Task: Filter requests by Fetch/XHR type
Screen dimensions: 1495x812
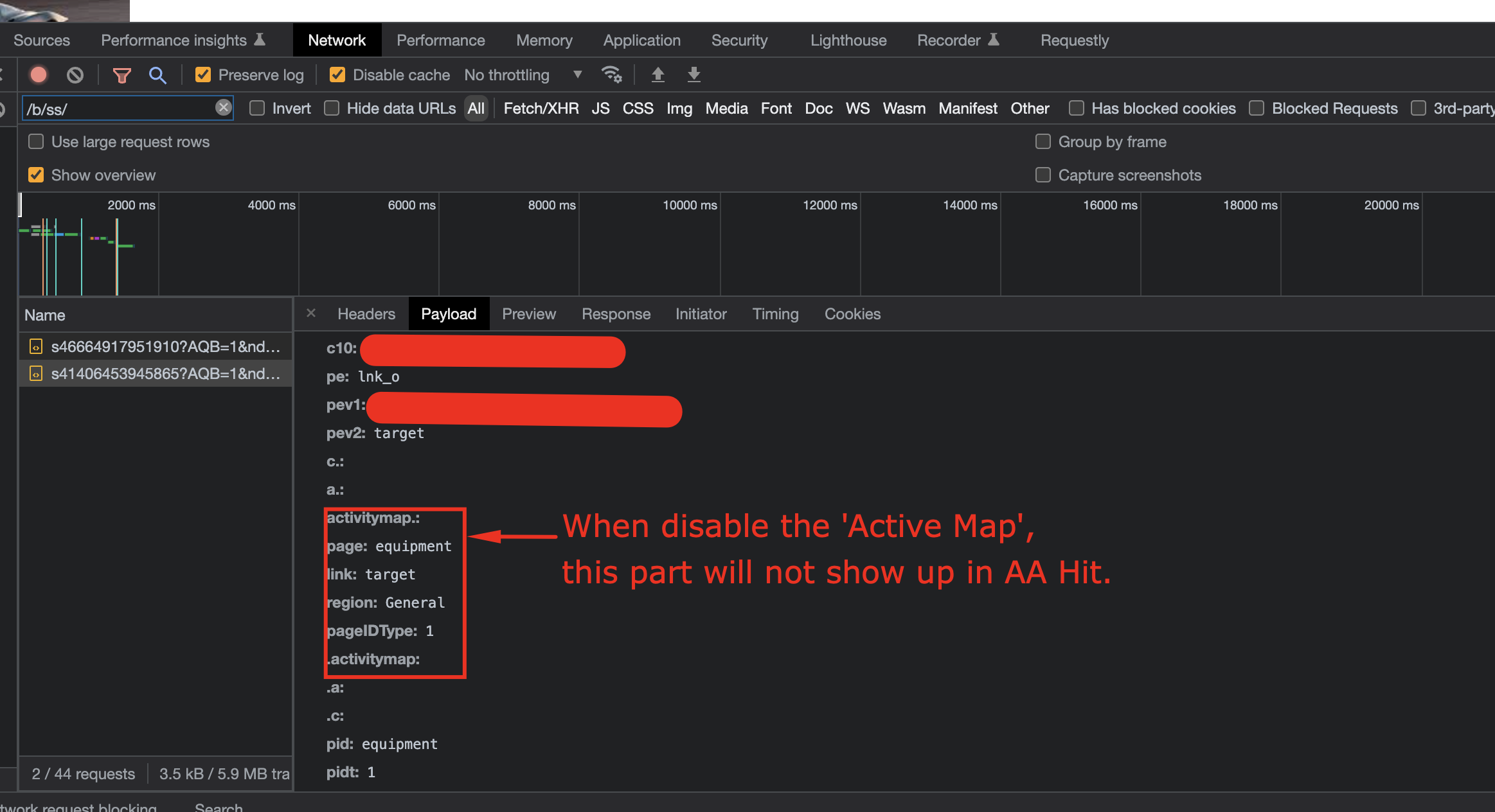Action: 541,109
